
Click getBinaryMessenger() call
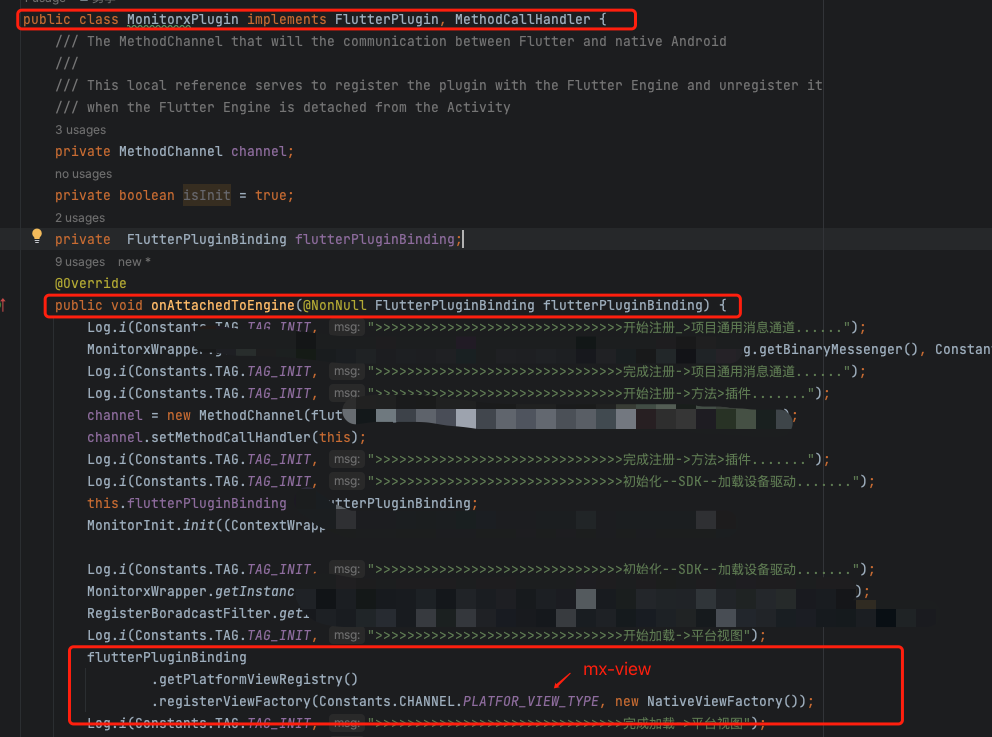pyautogui.click(x=838, y=350)
